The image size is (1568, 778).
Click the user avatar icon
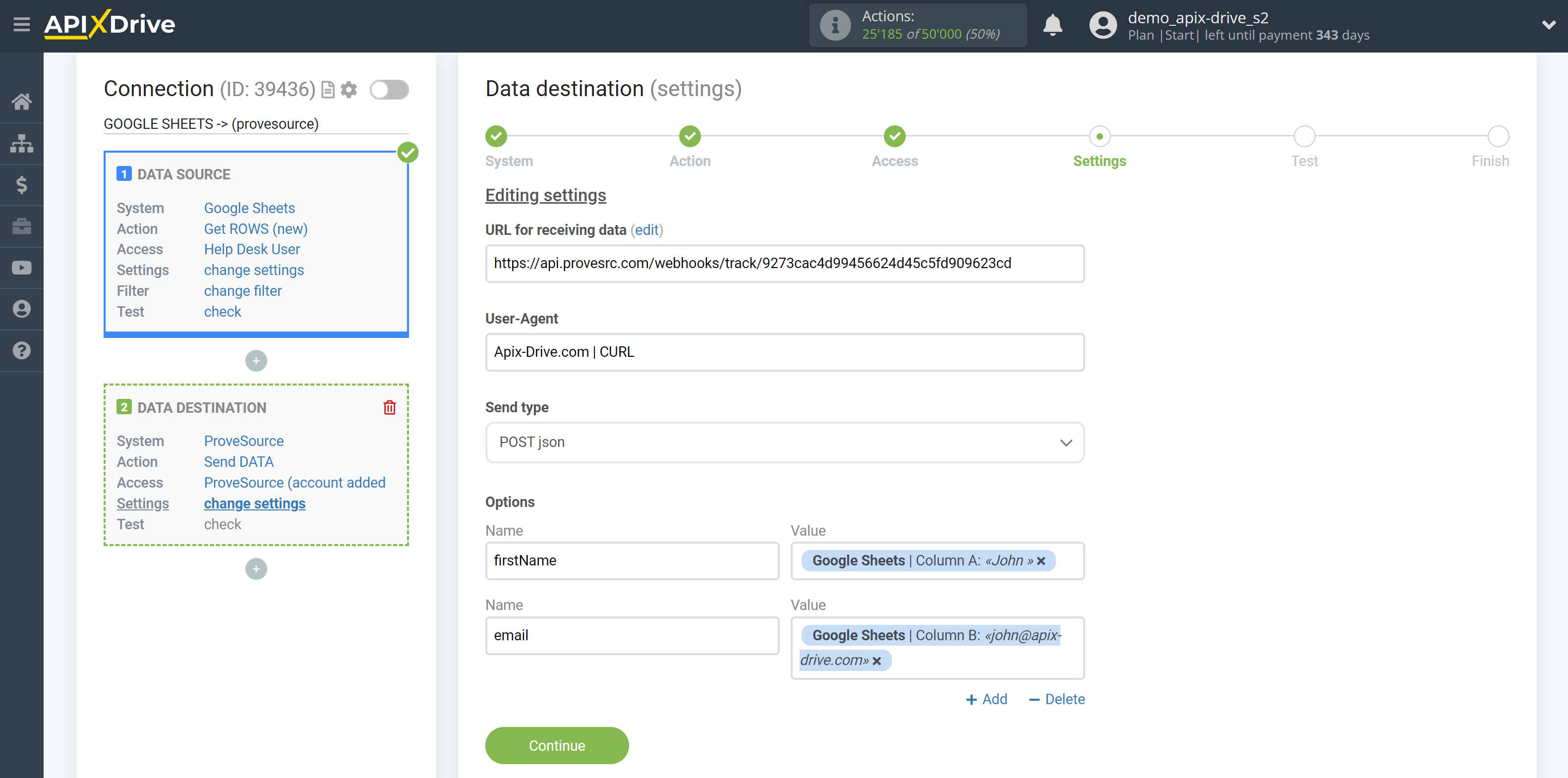[1103, 26]
